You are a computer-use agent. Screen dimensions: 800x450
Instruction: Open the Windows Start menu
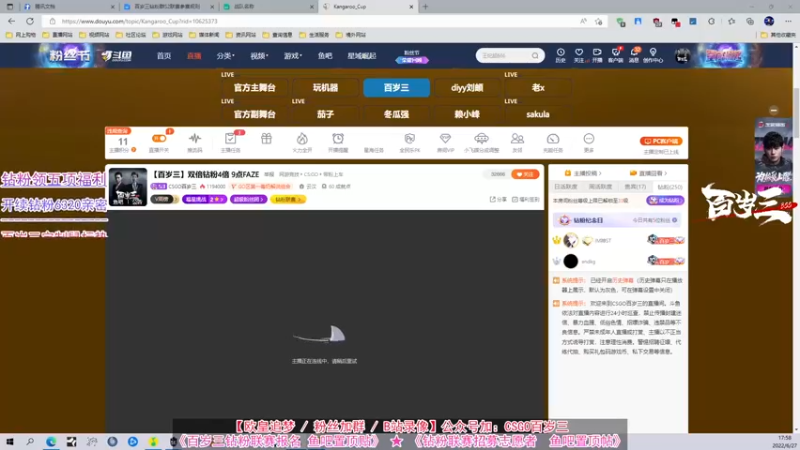10,442
